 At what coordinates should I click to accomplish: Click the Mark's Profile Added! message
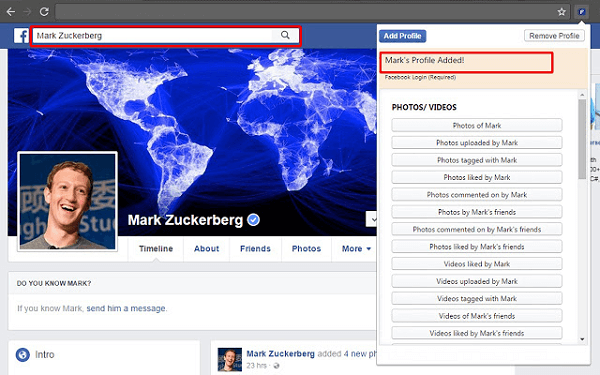tap(424, 60)
